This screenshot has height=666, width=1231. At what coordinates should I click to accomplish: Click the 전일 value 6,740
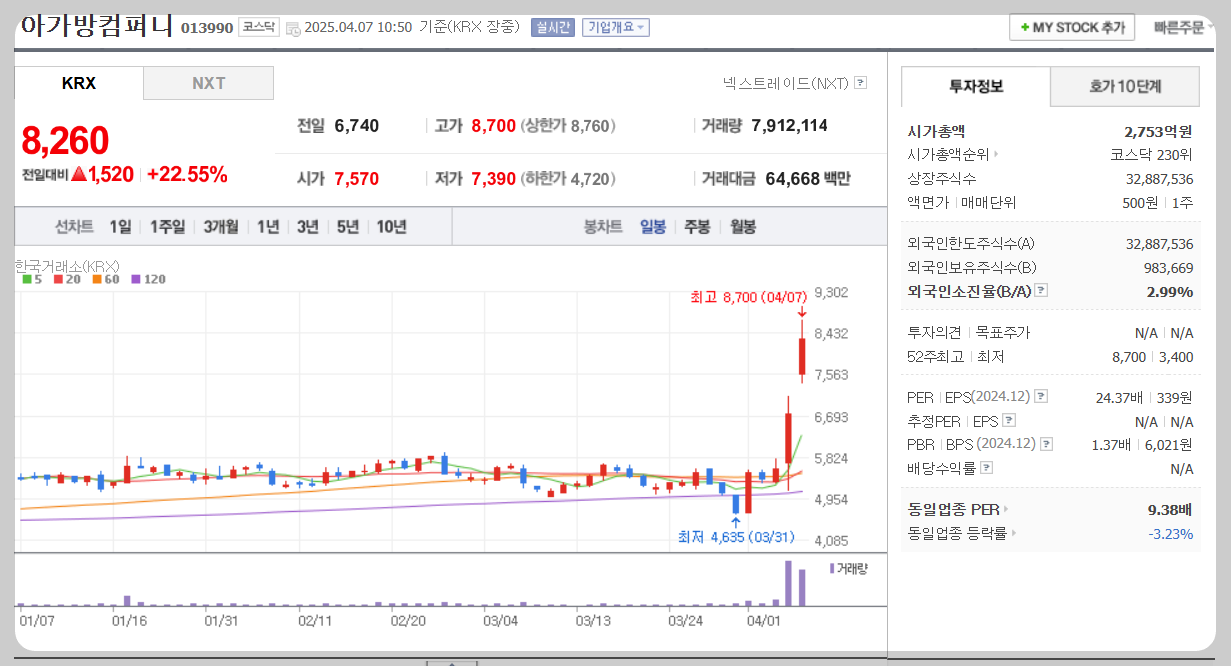(357, 126)
